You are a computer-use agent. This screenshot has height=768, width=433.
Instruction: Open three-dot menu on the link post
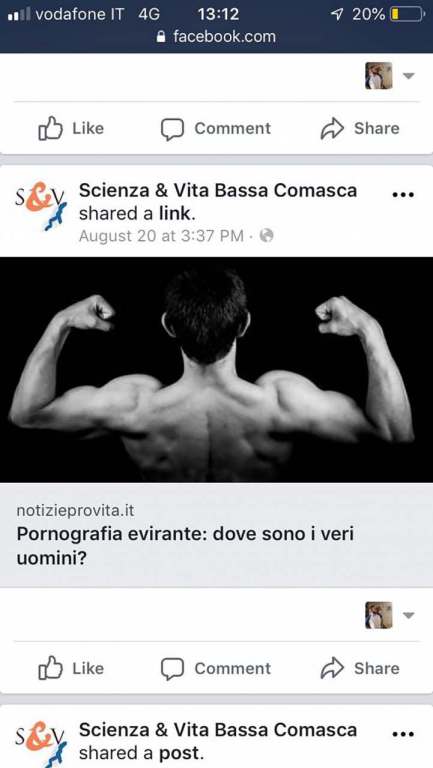[x=404, y=194]
